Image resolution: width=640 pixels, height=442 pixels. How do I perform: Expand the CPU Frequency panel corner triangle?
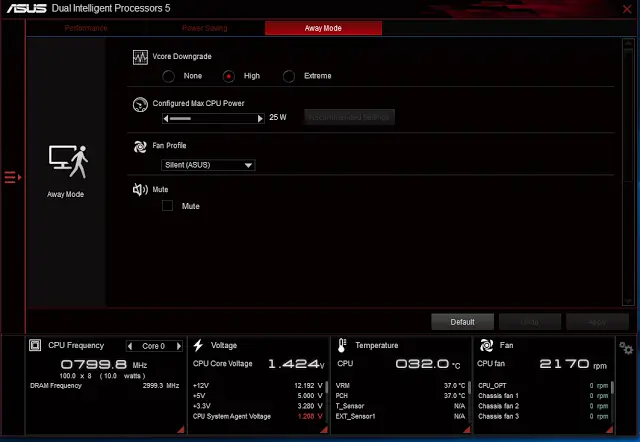point(180,429)
